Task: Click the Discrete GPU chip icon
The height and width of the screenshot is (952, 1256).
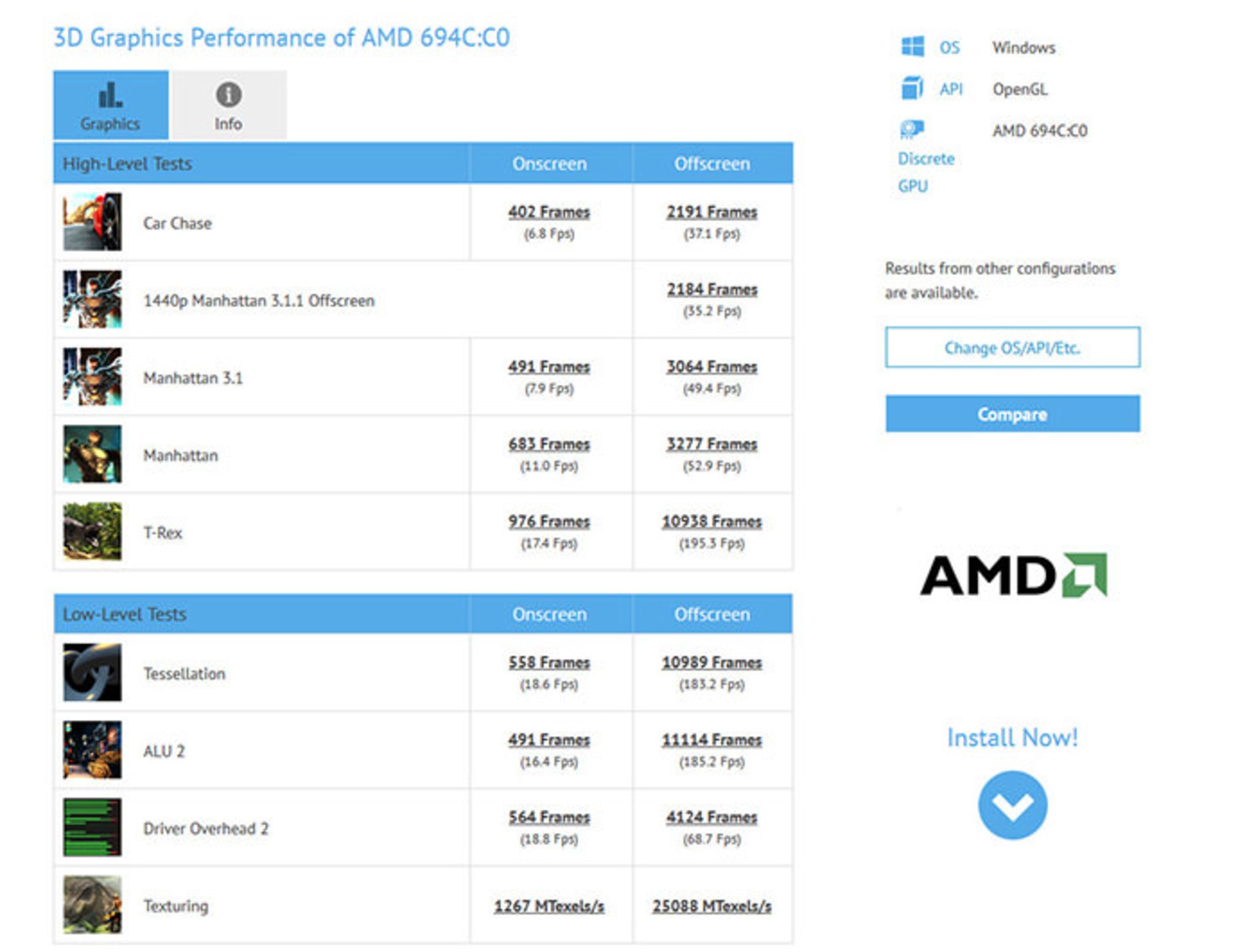Action: pos(911,129)
